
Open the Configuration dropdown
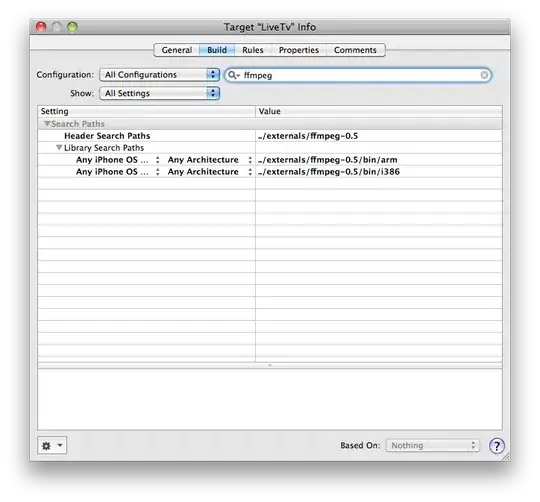(159, 75)
